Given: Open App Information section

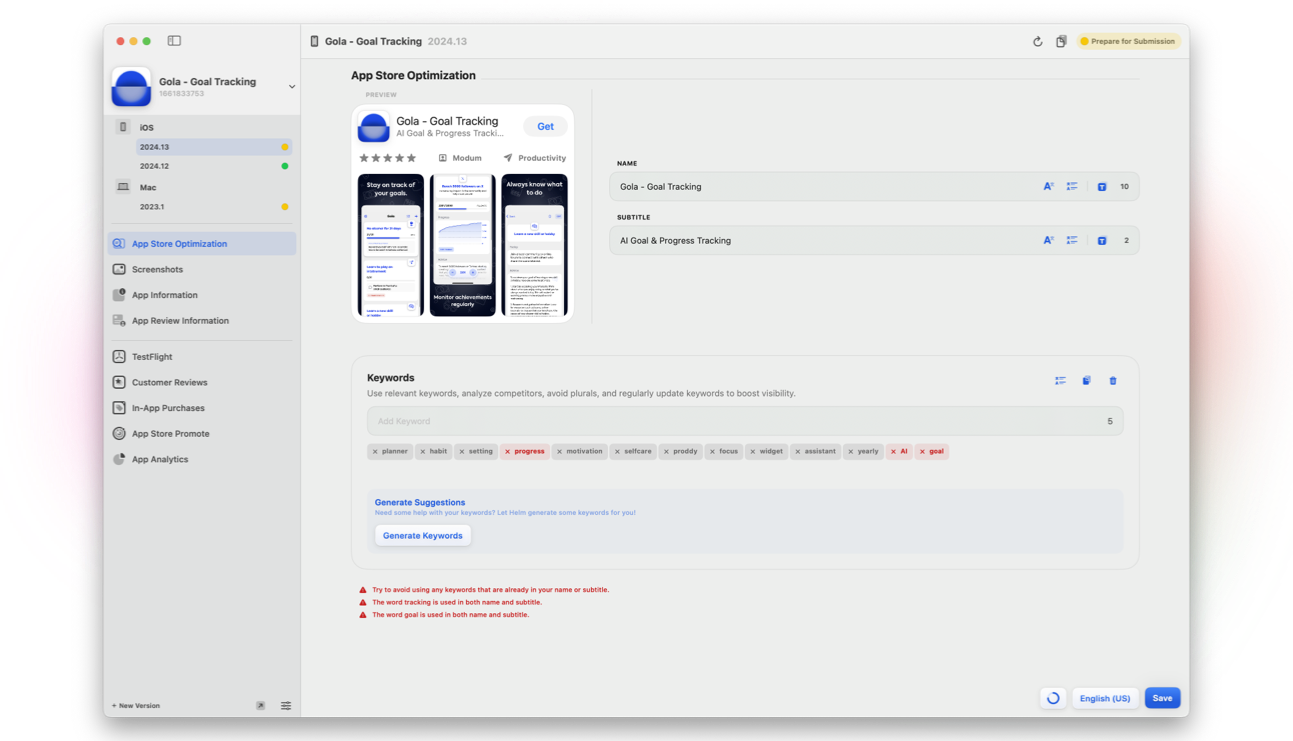Looking at the screenshot, I should 202,295.
